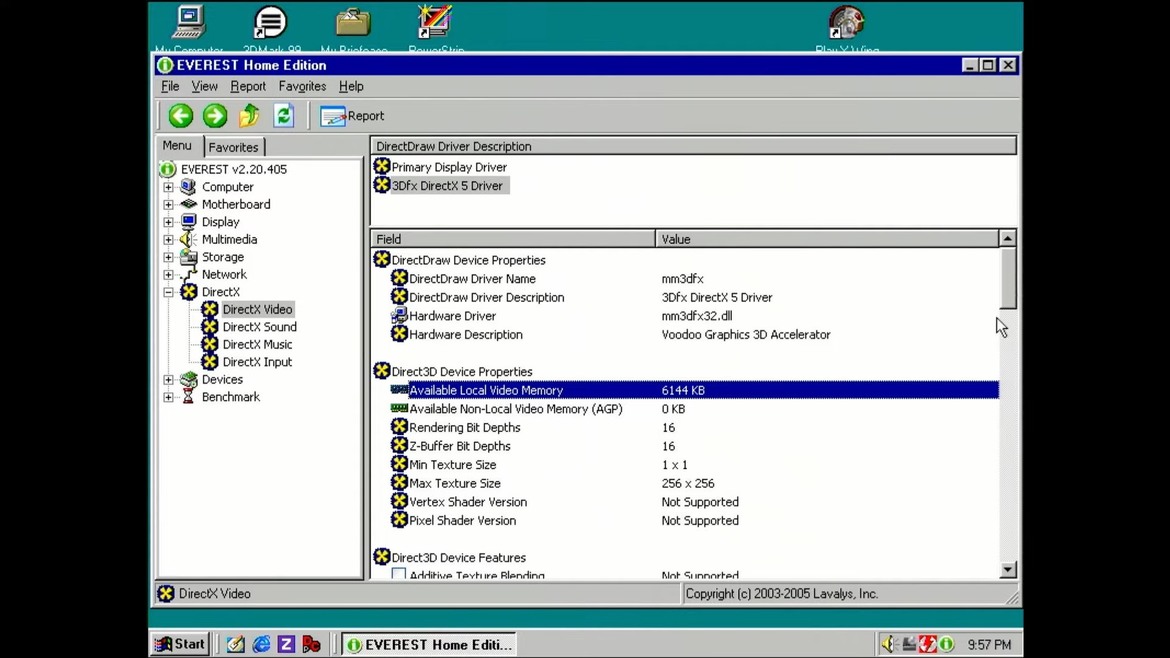Open the Windows Start menu
This screenshot has height=658, width=1170.
(x=180, y=644)
